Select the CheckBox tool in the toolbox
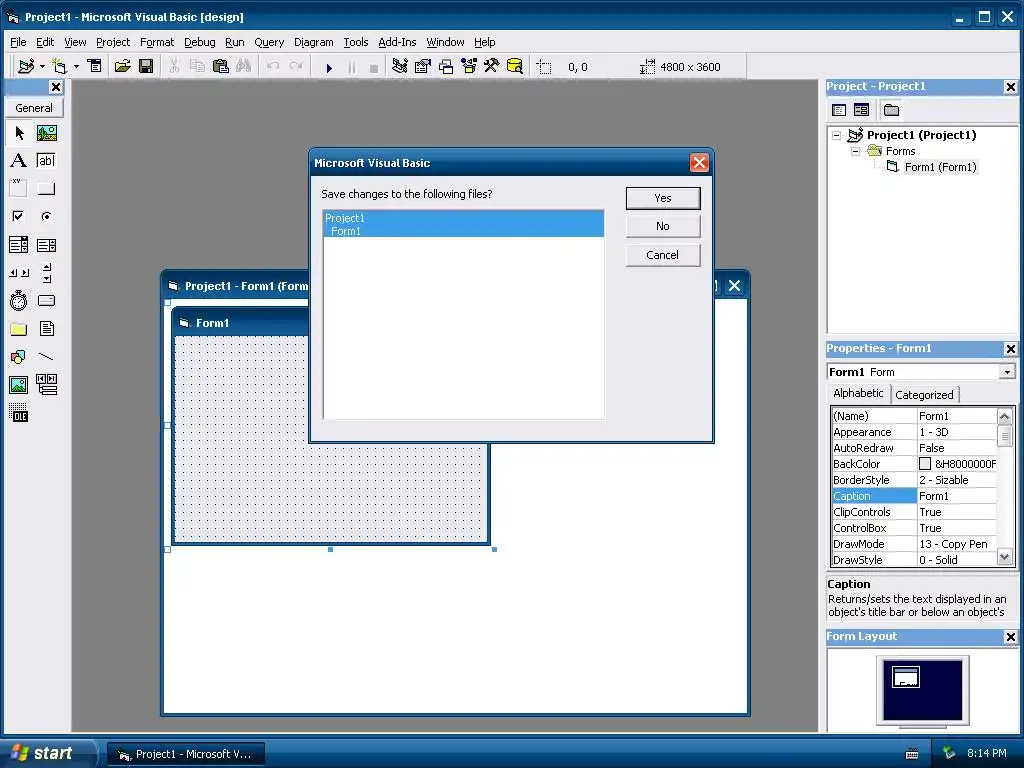Image resolution: width=1024 pixels, height=768 pixels. [19, 216]
